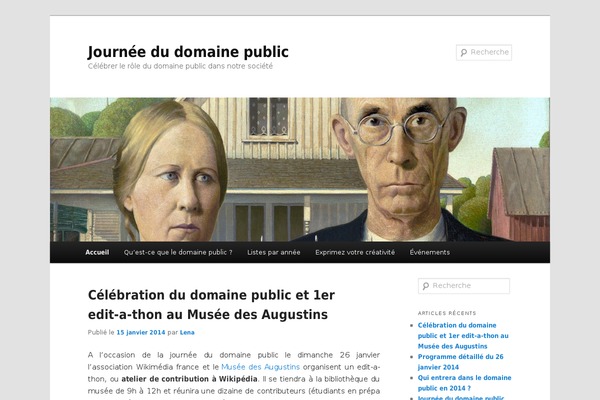Click the sidebar Recherche search field
The width and height of the screenshot is (600, 400).
point(464,286)
